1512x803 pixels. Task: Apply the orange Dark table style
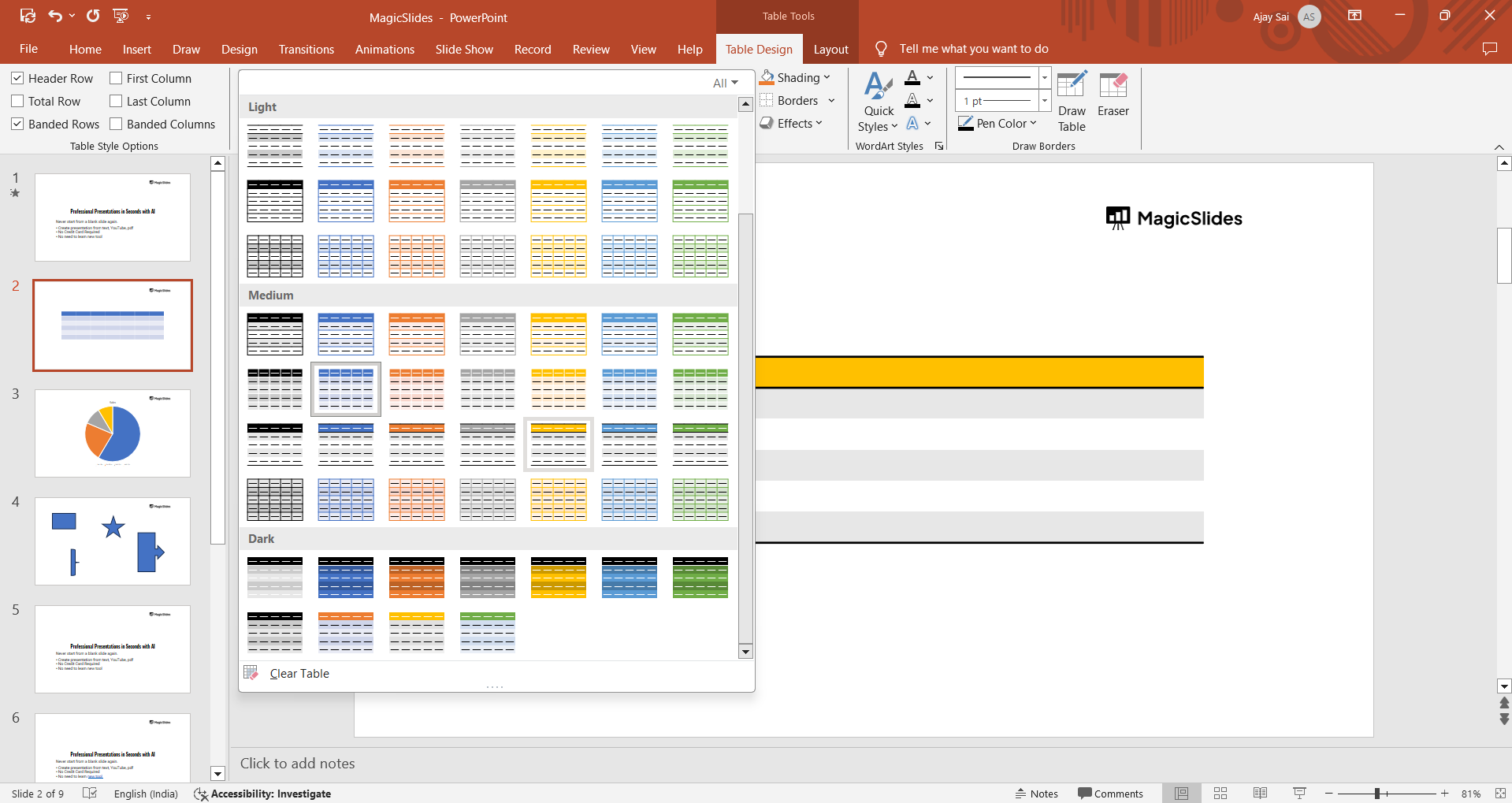417,578
